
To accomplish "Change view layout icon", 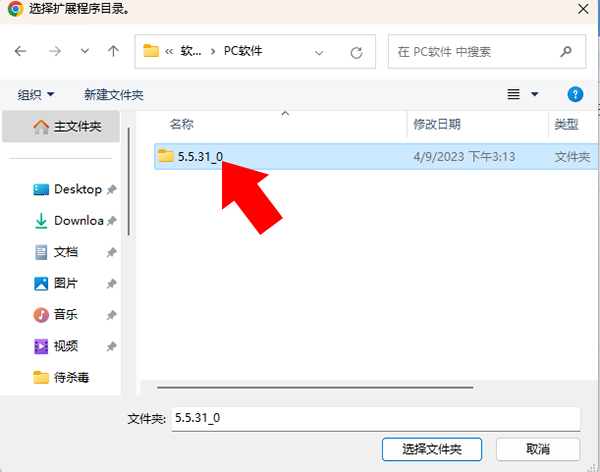I will [514, 94].
